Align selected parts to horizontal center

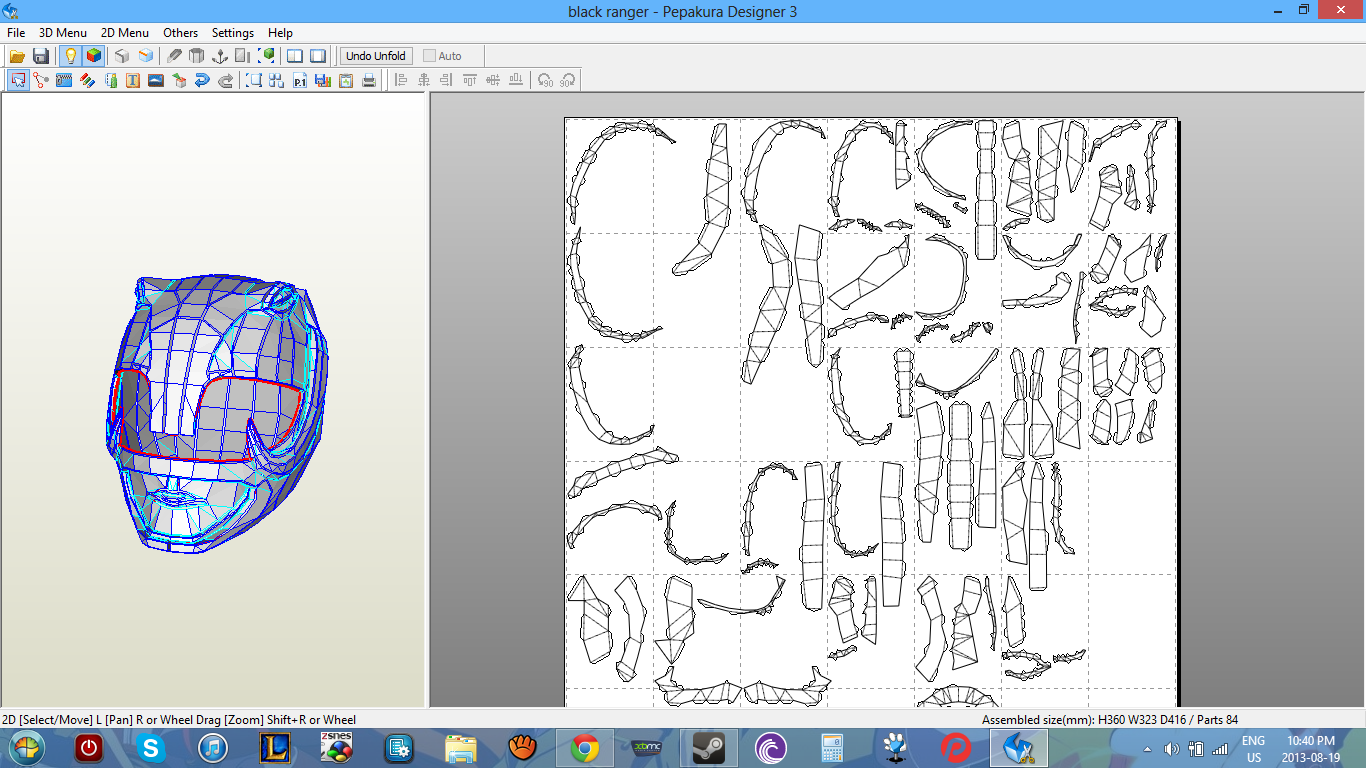tap(424, 80)
